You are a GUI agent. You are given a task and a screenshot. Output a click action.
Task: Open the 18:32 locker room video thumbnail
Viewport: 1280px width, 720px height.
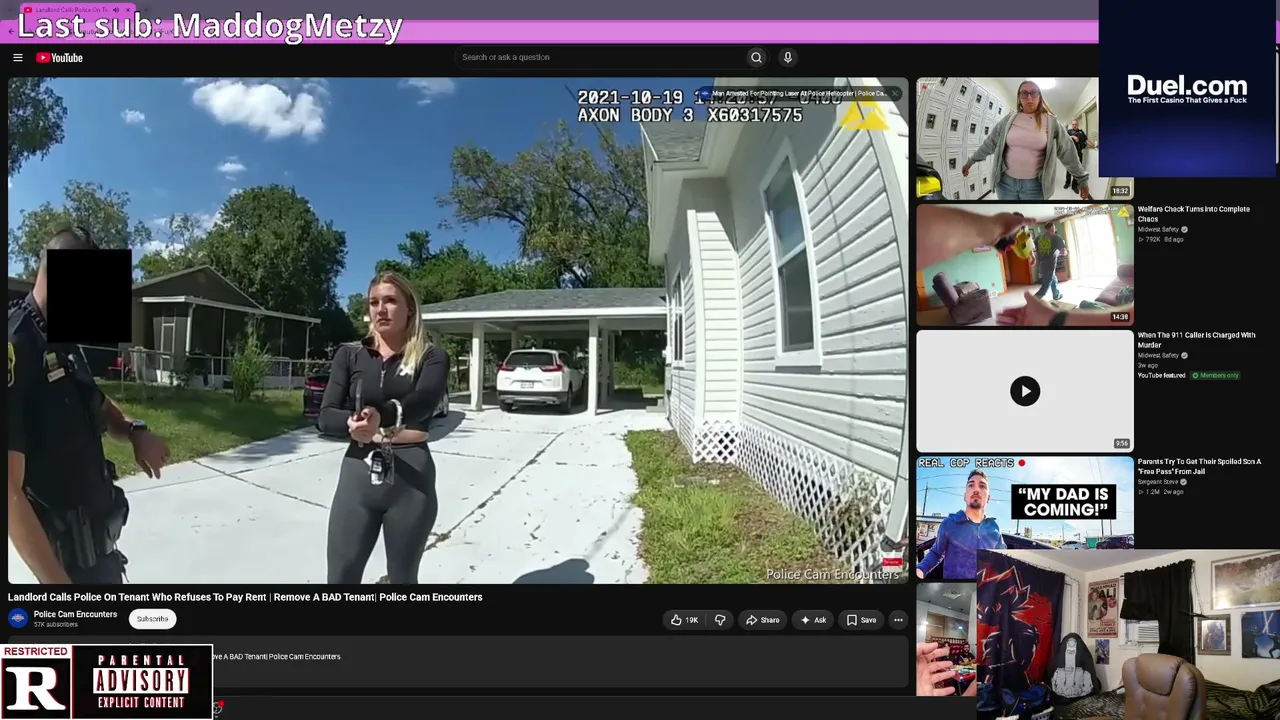(1024, 139)
